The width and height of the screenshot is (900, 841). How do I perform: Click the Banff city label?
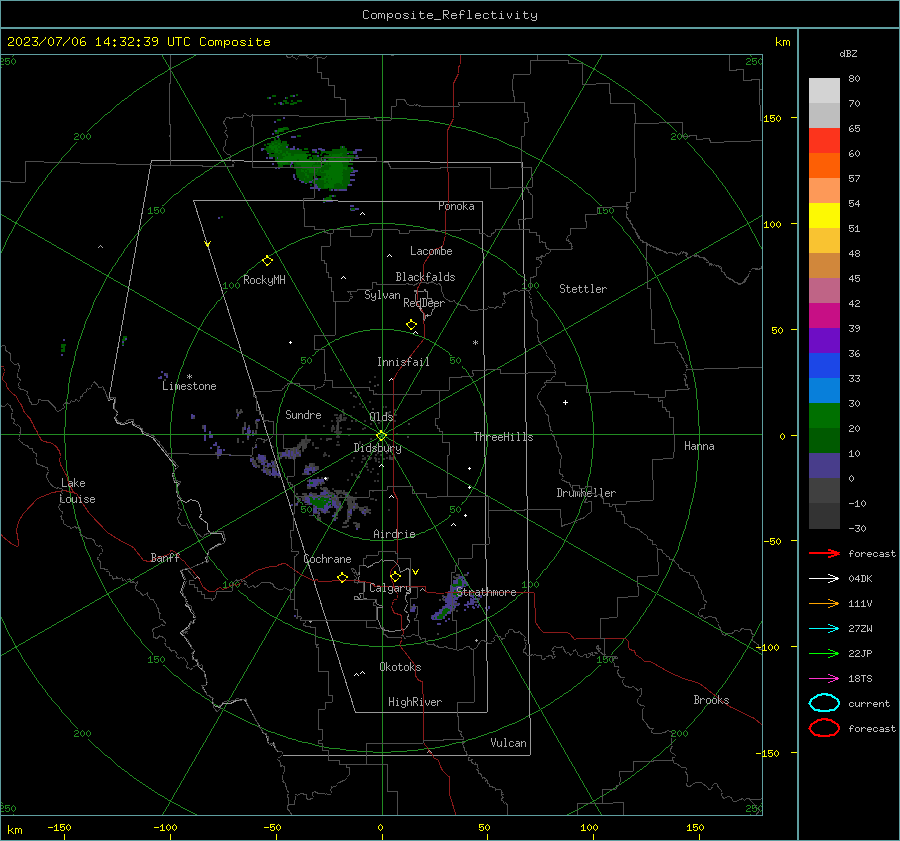click(x=165, y=557)
